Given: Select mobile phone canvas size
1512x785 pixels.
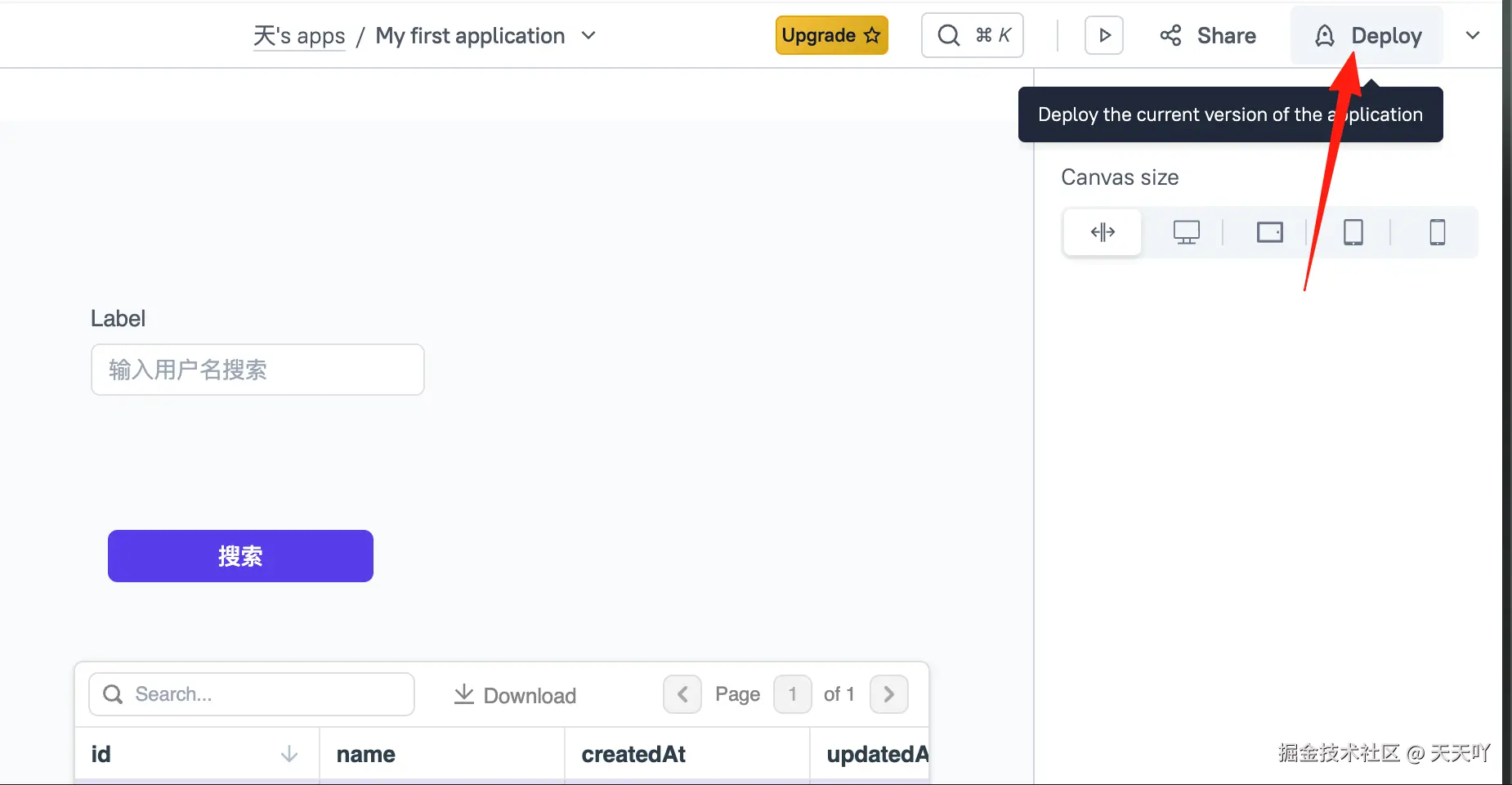Looking at the screenshot, I should 1437,232.
